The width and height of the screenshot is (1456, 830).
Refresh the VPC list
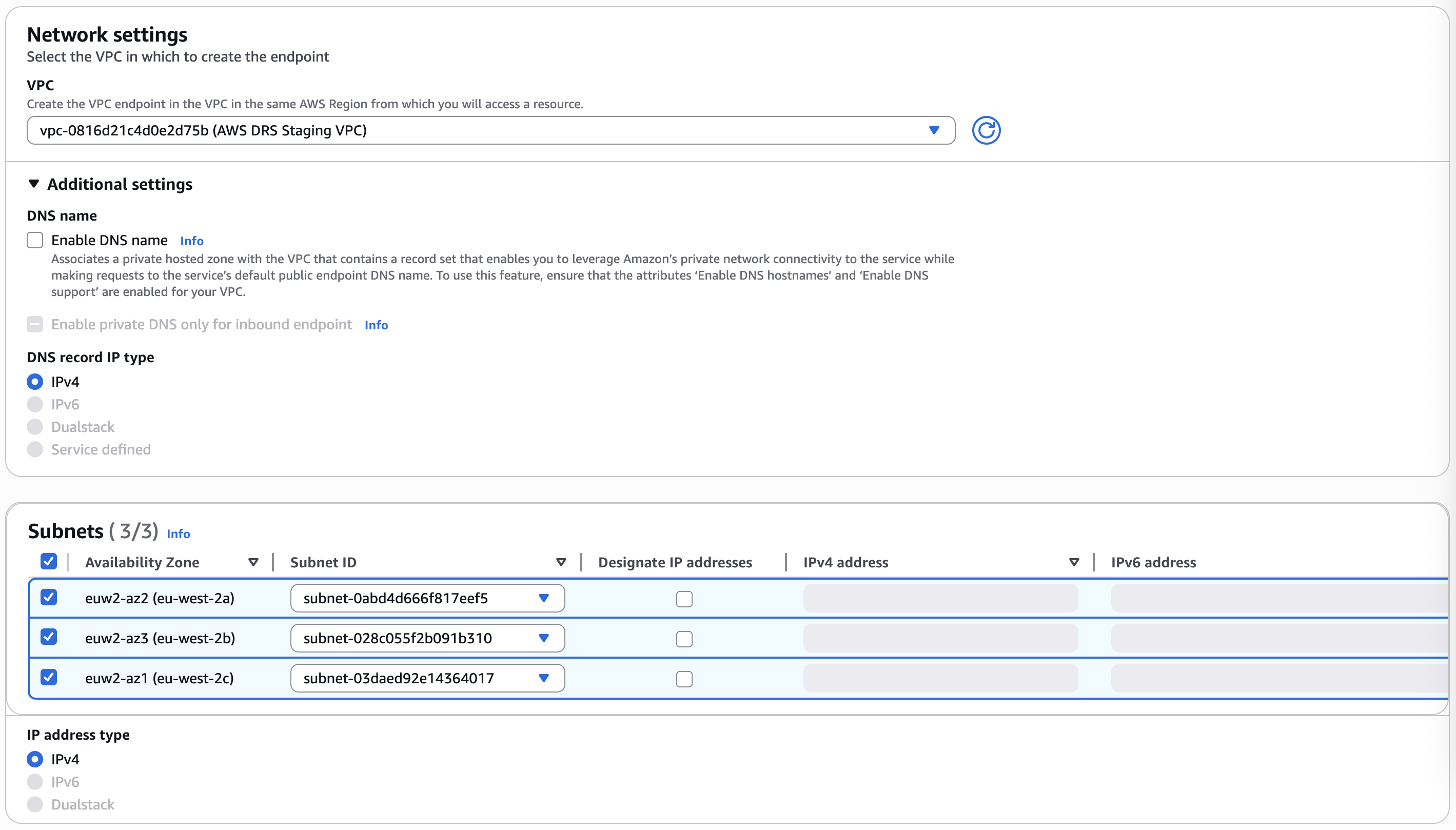coord(986,130)
